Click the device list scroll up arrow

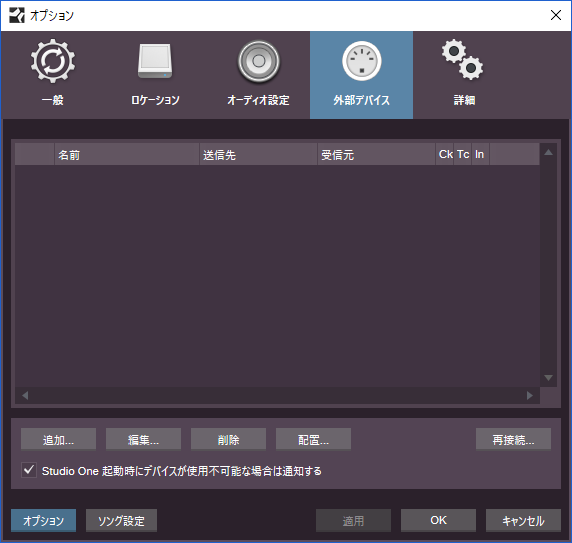coord(548,152)
